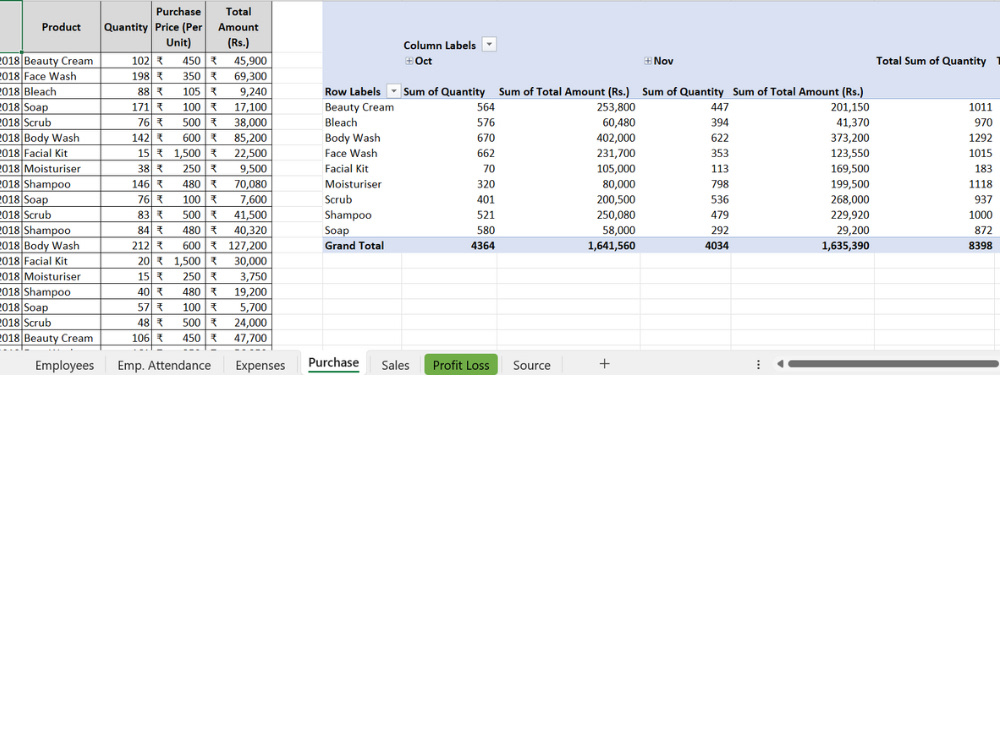Select the Body Wash pivot row label
The width and height of the screenshot is (1000, 750).
point(352,138)
